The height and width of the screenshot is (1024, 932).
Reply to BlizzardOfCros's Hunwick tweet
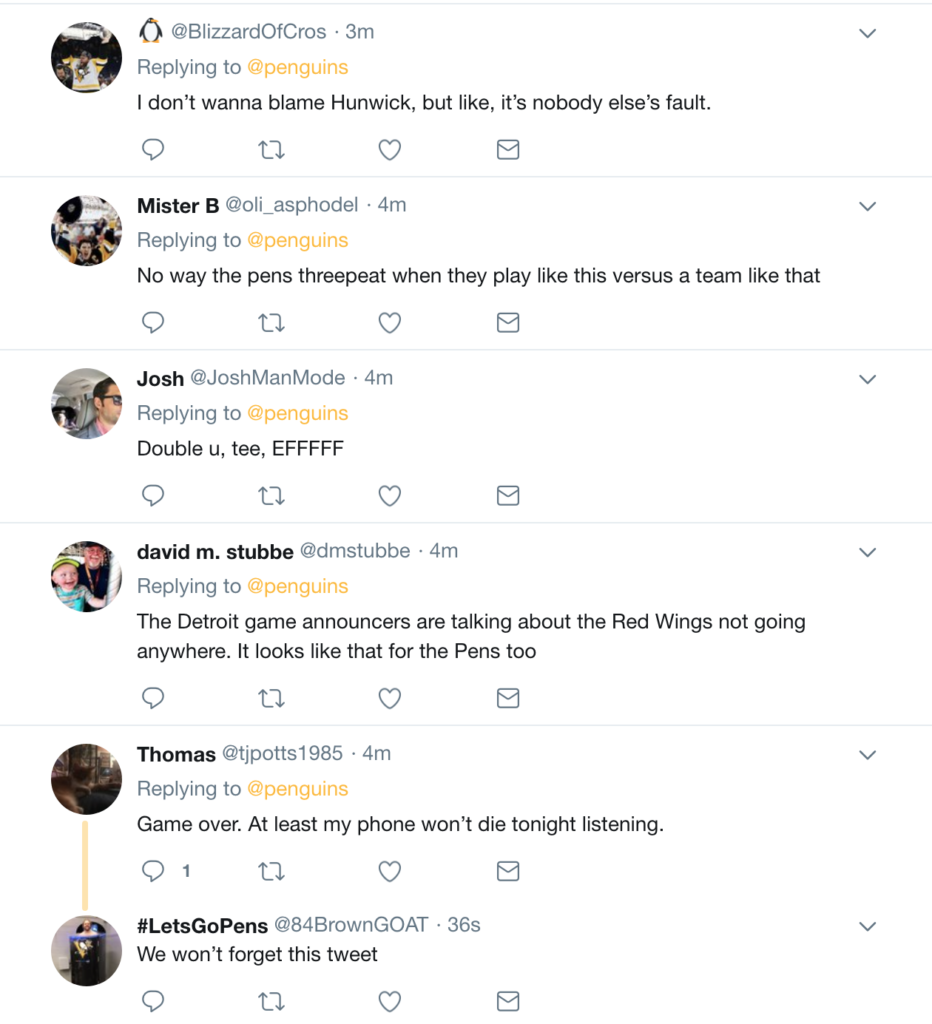click(153, 150)
